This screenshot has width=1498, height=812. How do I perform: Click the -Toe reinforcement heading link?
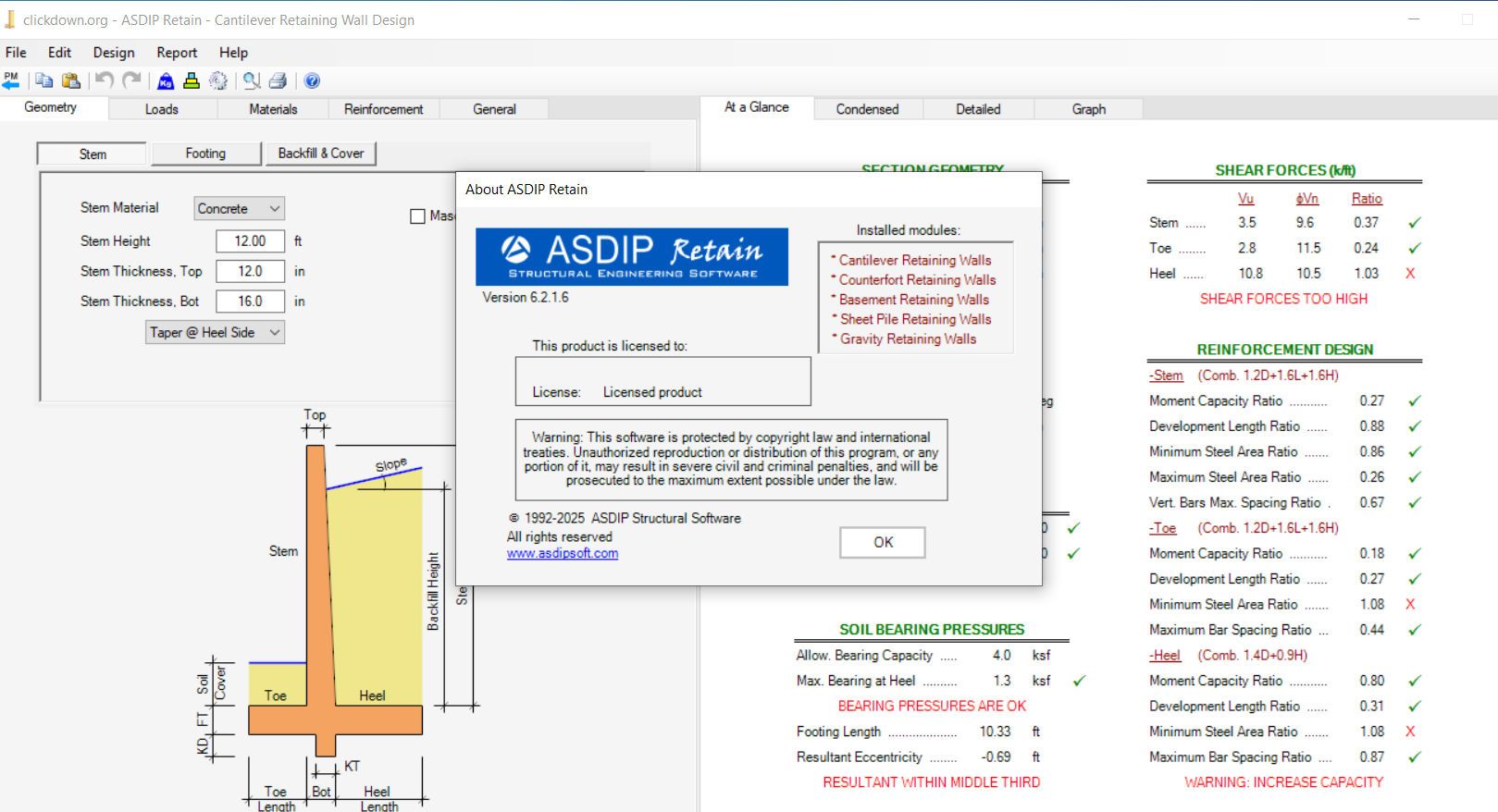pos(1163,528)
